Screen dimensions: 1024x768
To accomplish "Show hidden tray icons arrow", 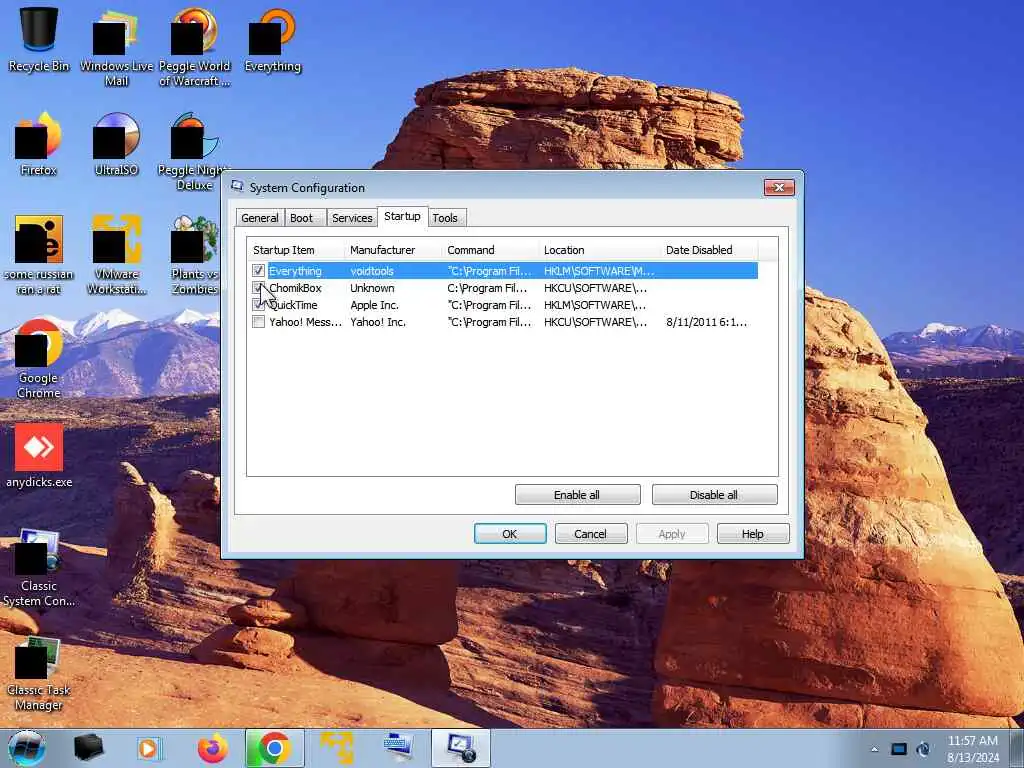I will [874, 749].
